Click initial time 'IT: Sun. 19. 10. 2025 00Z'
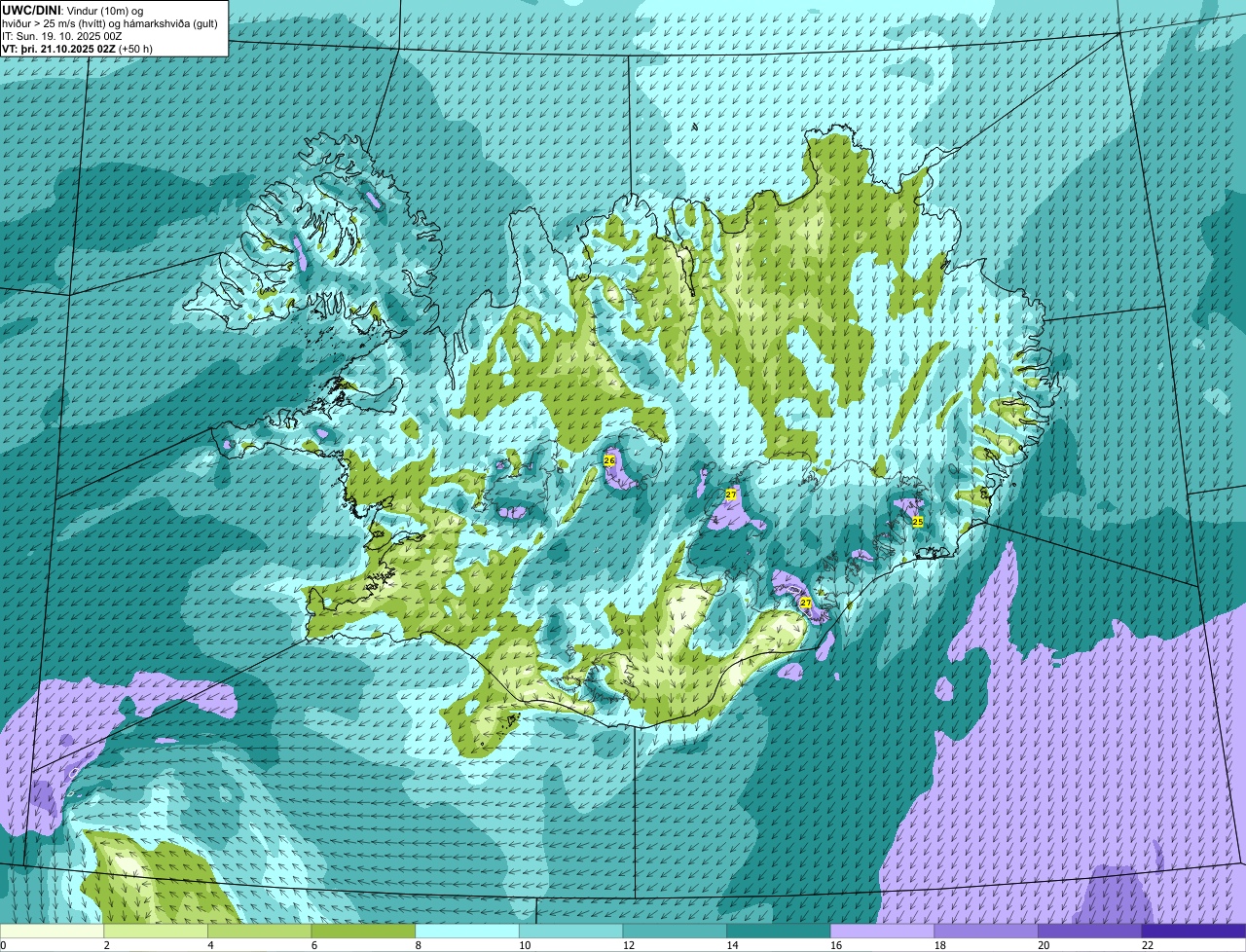This screenshot has height=952, width=1246. tap(62, 36)
